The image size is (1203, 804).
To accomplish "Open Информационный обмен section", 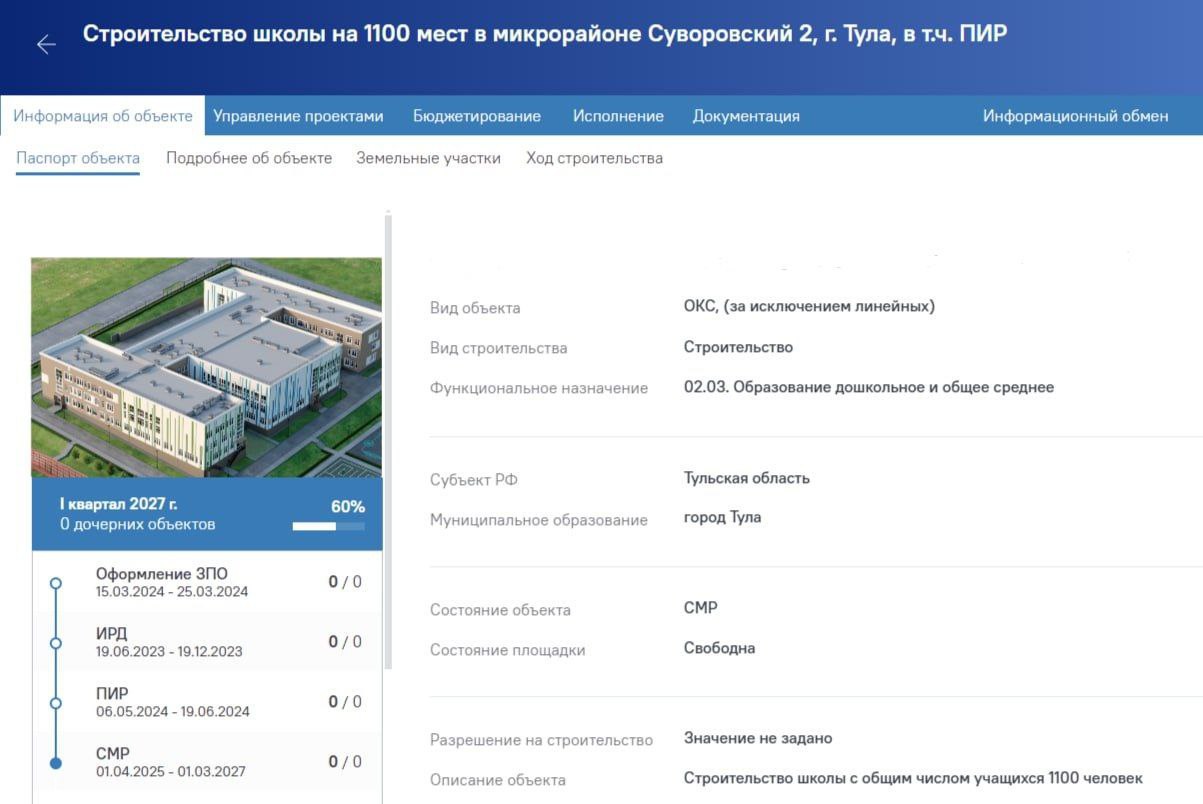I will click(1075, 116).
